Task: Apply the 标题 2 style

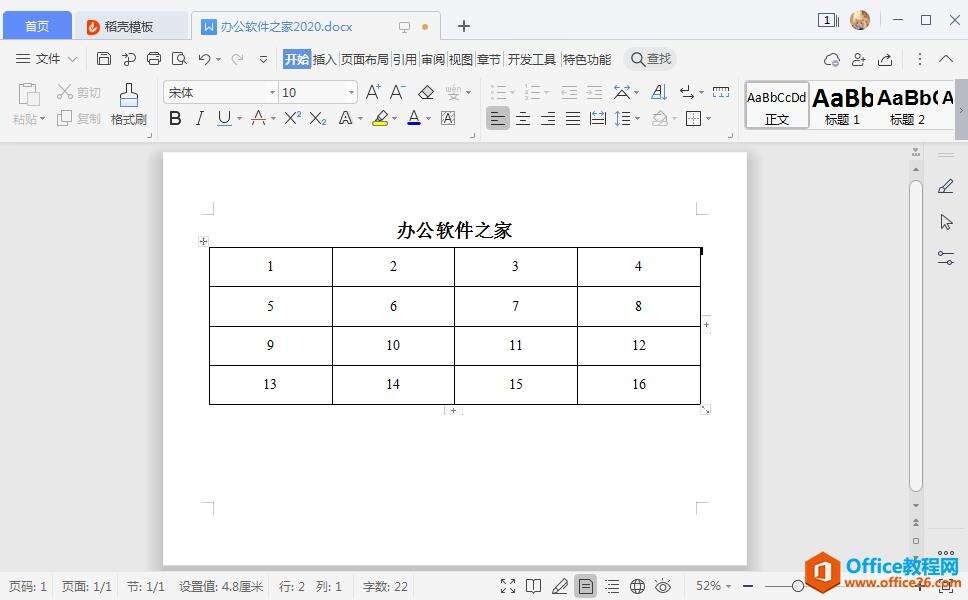Action: pos(908,106)
